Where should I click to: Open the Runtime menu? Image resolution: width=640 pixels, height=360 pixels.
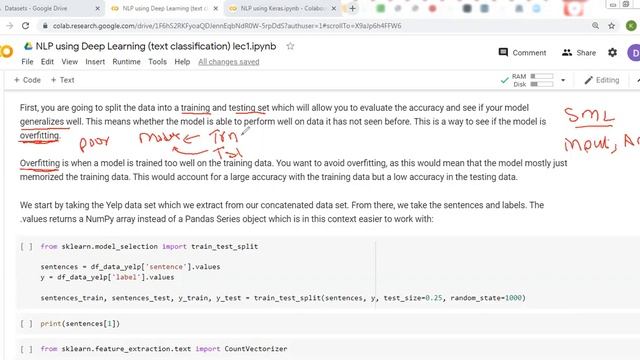(x=127, y=62)
